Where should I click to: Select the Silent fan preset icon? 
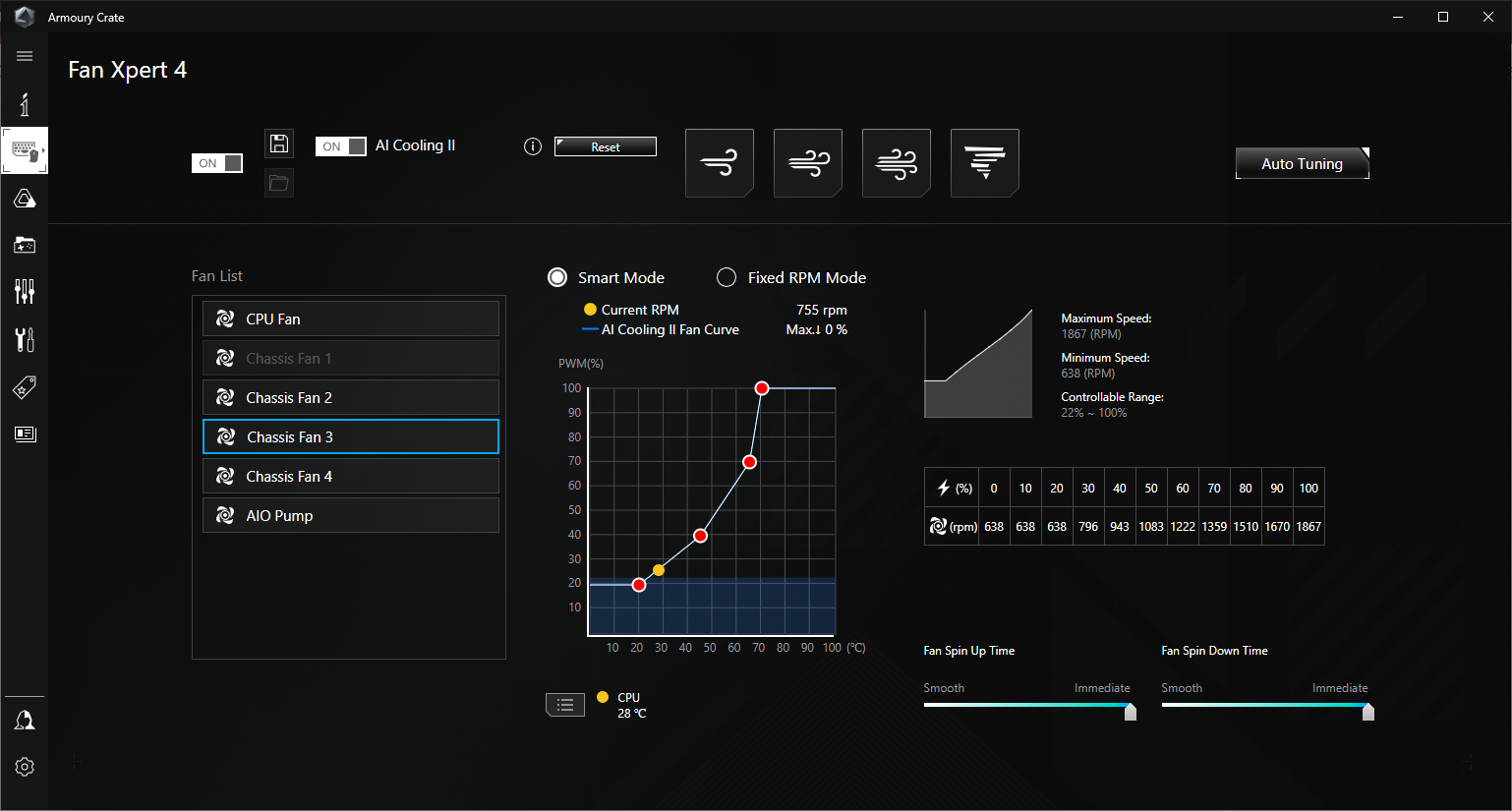(720, 163)
